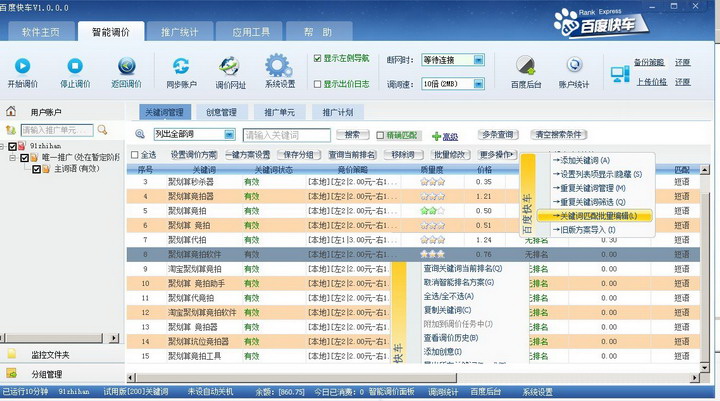Choose 查看调价历史 in context menu

pyautogui.click(x=450, y=338)
